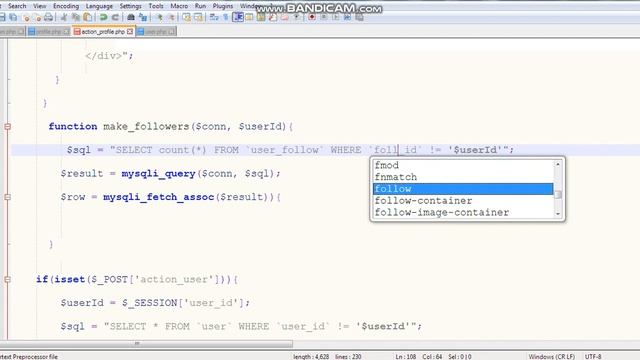
Task: Open the Encoding menu
Action: click(x=66, y=6)
